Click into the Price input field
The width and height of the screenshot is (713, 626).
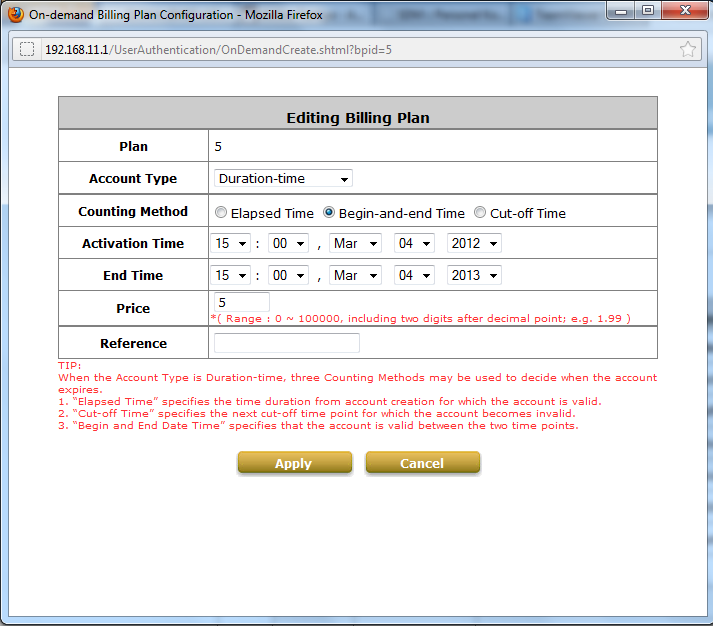242,302
